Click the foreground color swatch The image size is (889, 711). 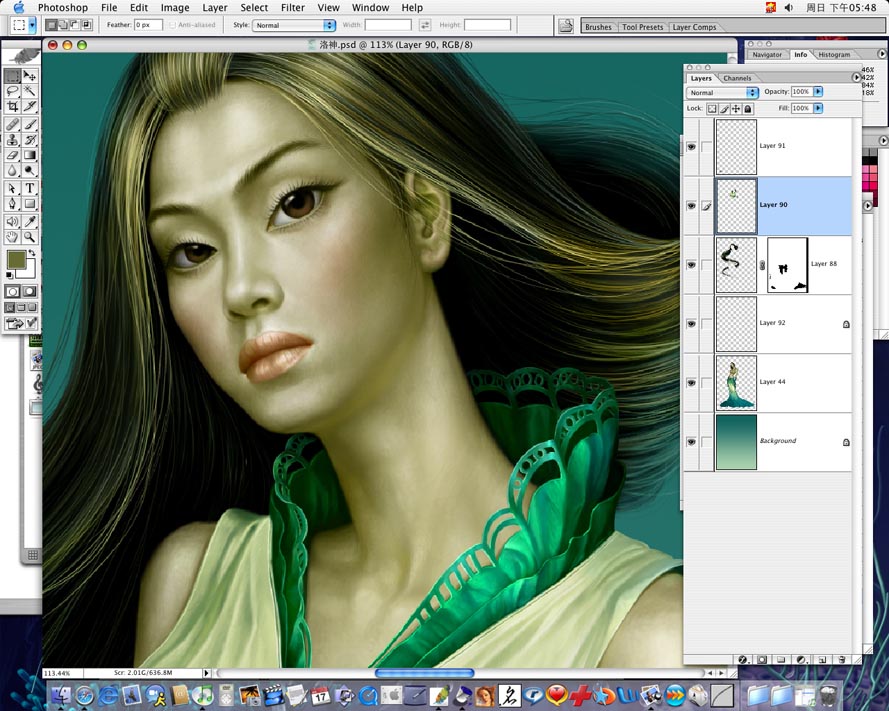[x=16, y=260]
